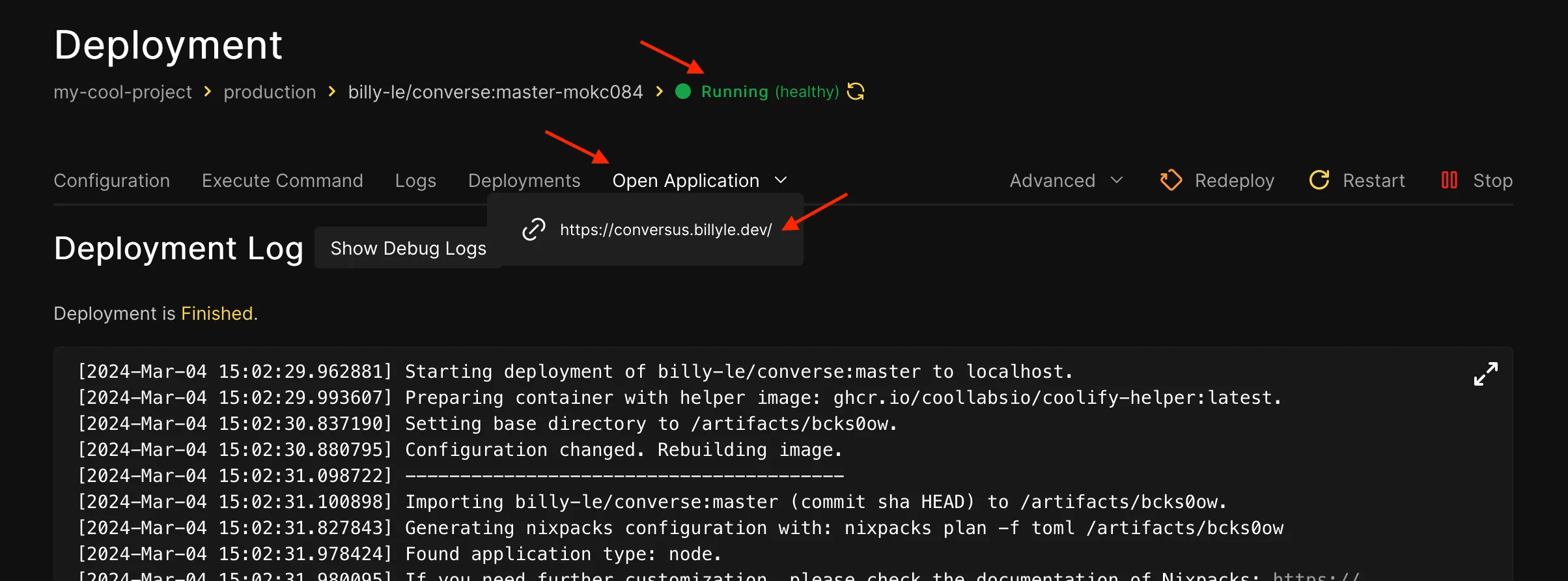Click the dashed separator log line at 15:02:31.098722

tap(461, 475)
